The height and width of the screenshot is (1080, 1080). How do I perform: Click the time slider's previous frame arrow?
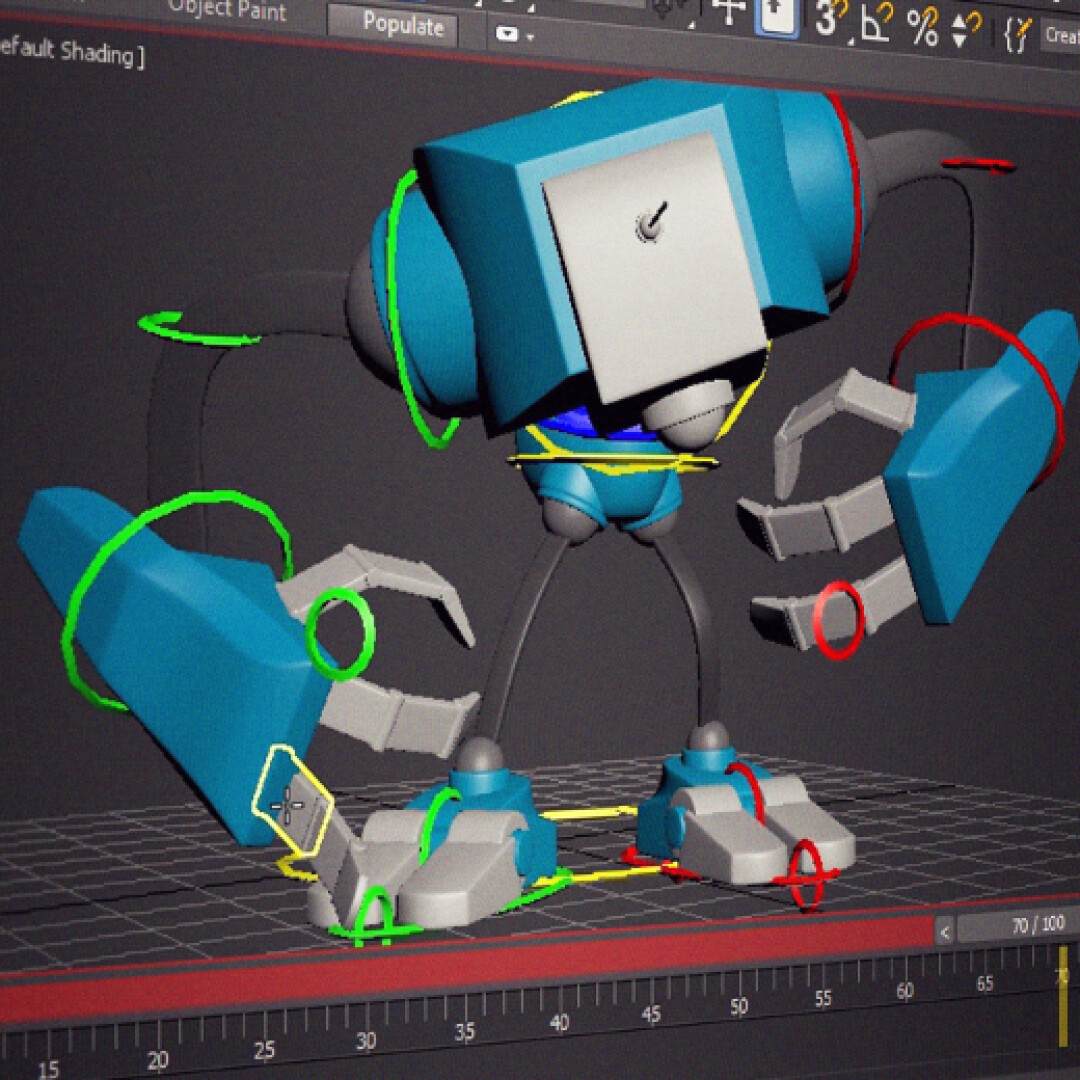pos(944,932)
